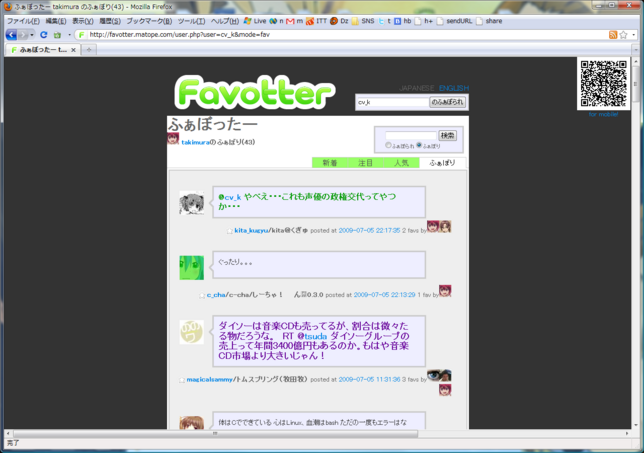Viewport: 644px width, 453px height.
Task: Switch to the 新着 tab
Action: [330, 163]
